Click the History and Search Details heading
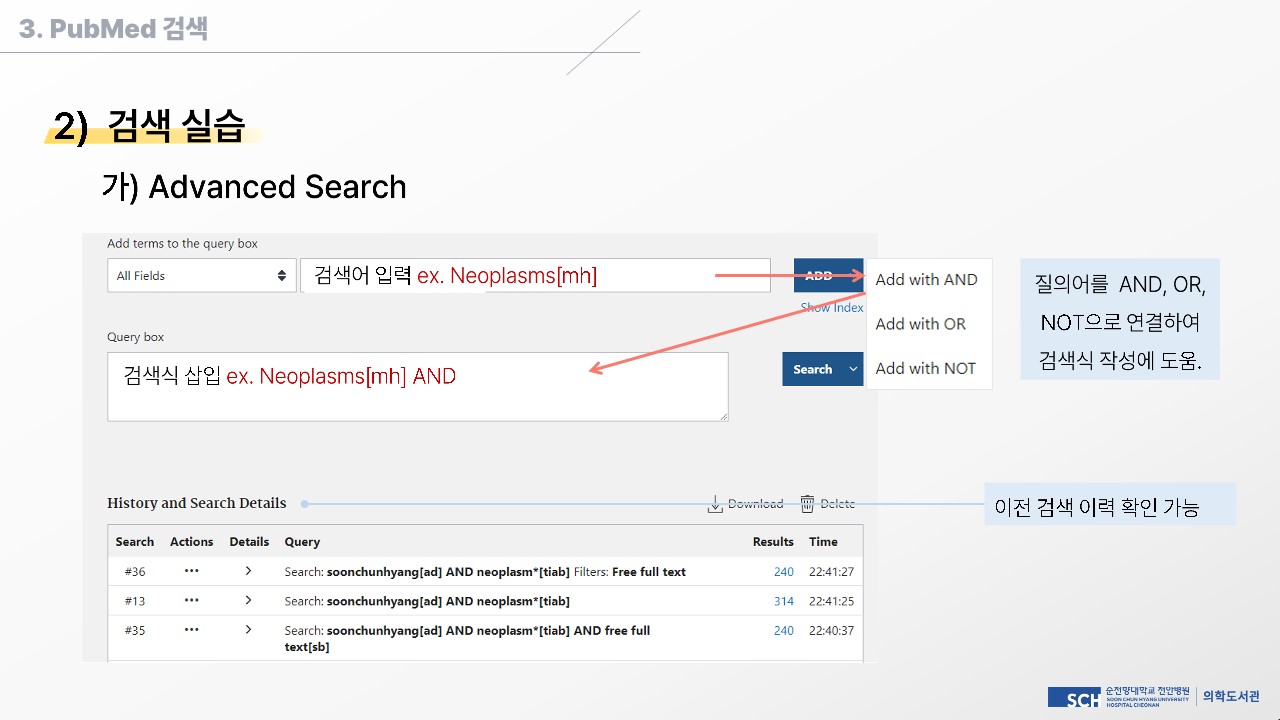The image size is (1280, 720). (197, 503)
